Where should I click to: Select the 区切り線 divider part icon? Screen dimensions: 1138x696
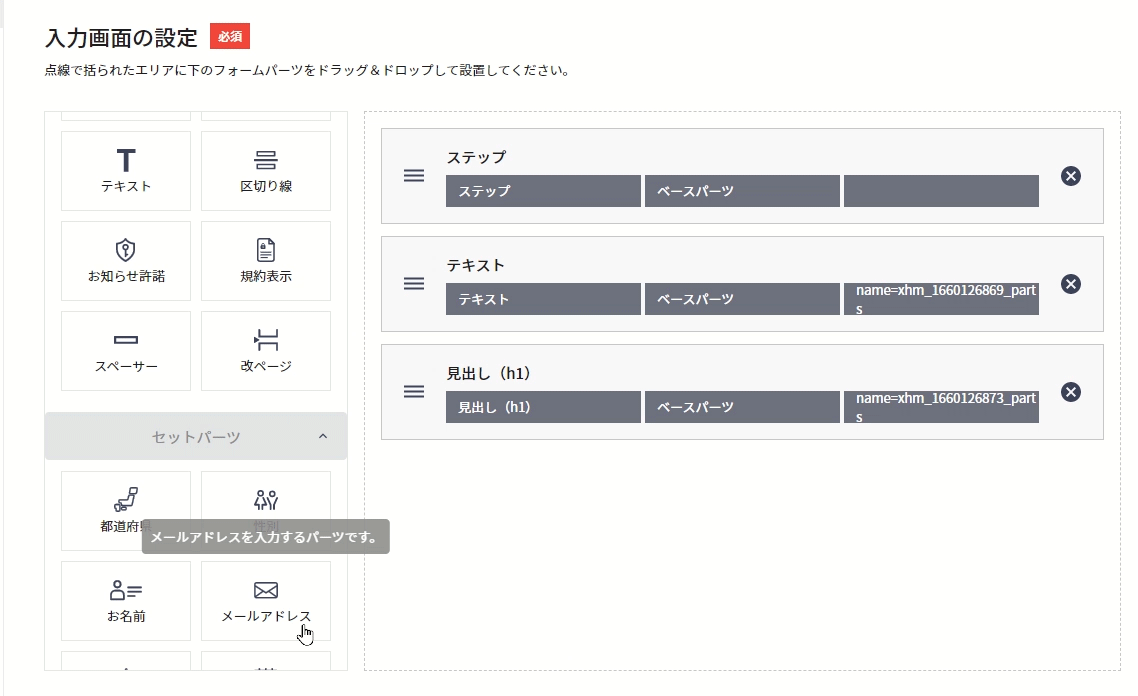(265, 170)
